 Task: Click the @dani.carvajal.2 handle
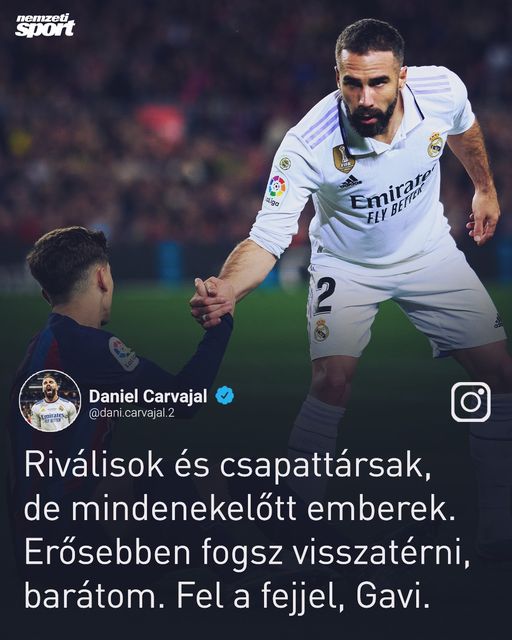coord(131,413)
